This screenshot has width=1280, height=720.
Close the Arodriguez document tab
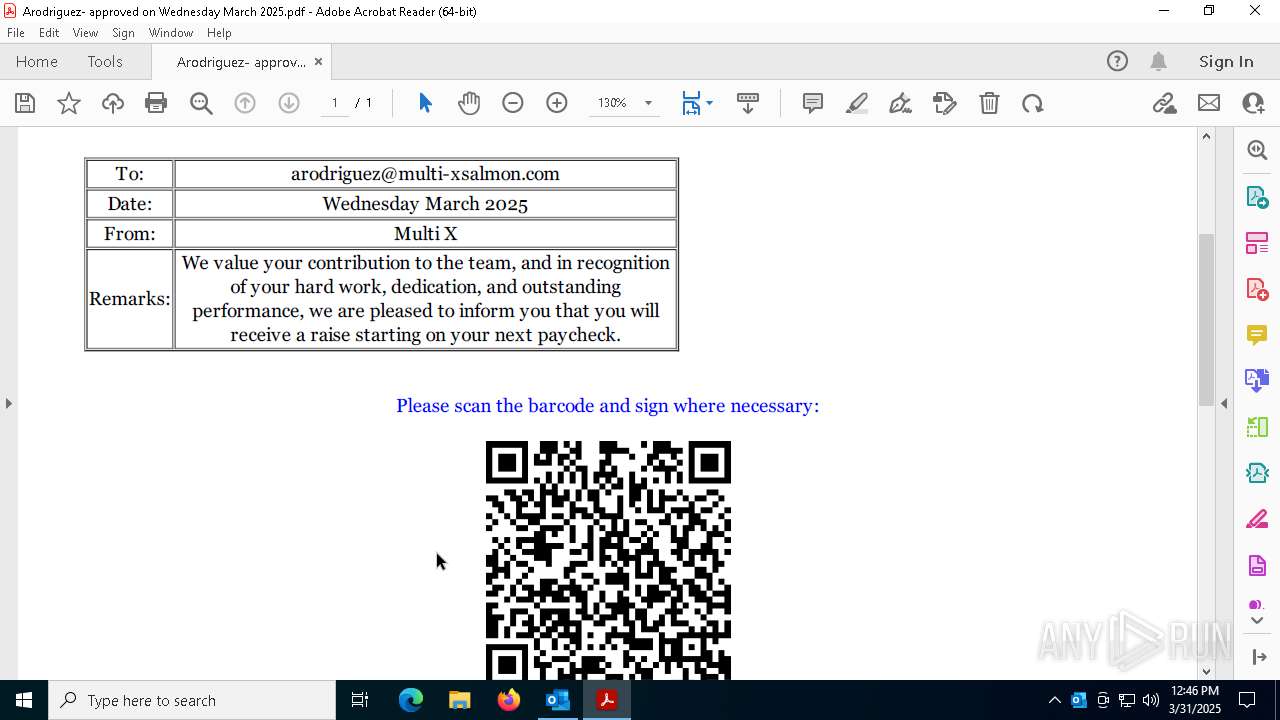(x=318, y=61)
